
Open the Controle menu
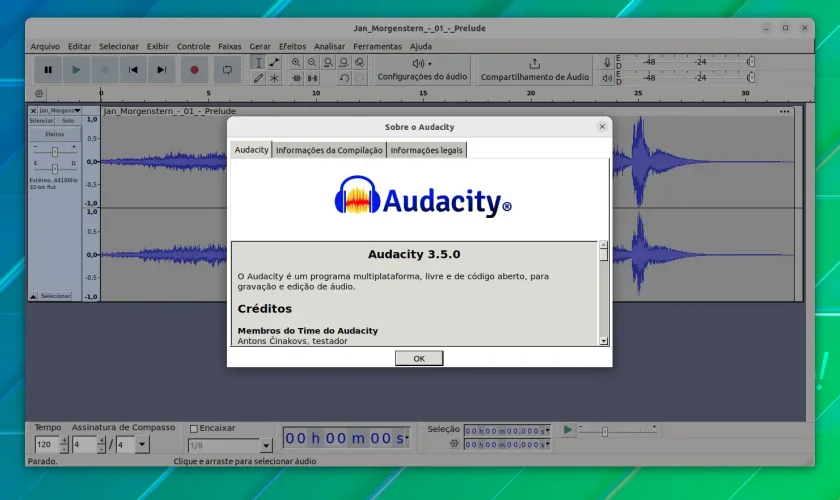tap(193, 47)
